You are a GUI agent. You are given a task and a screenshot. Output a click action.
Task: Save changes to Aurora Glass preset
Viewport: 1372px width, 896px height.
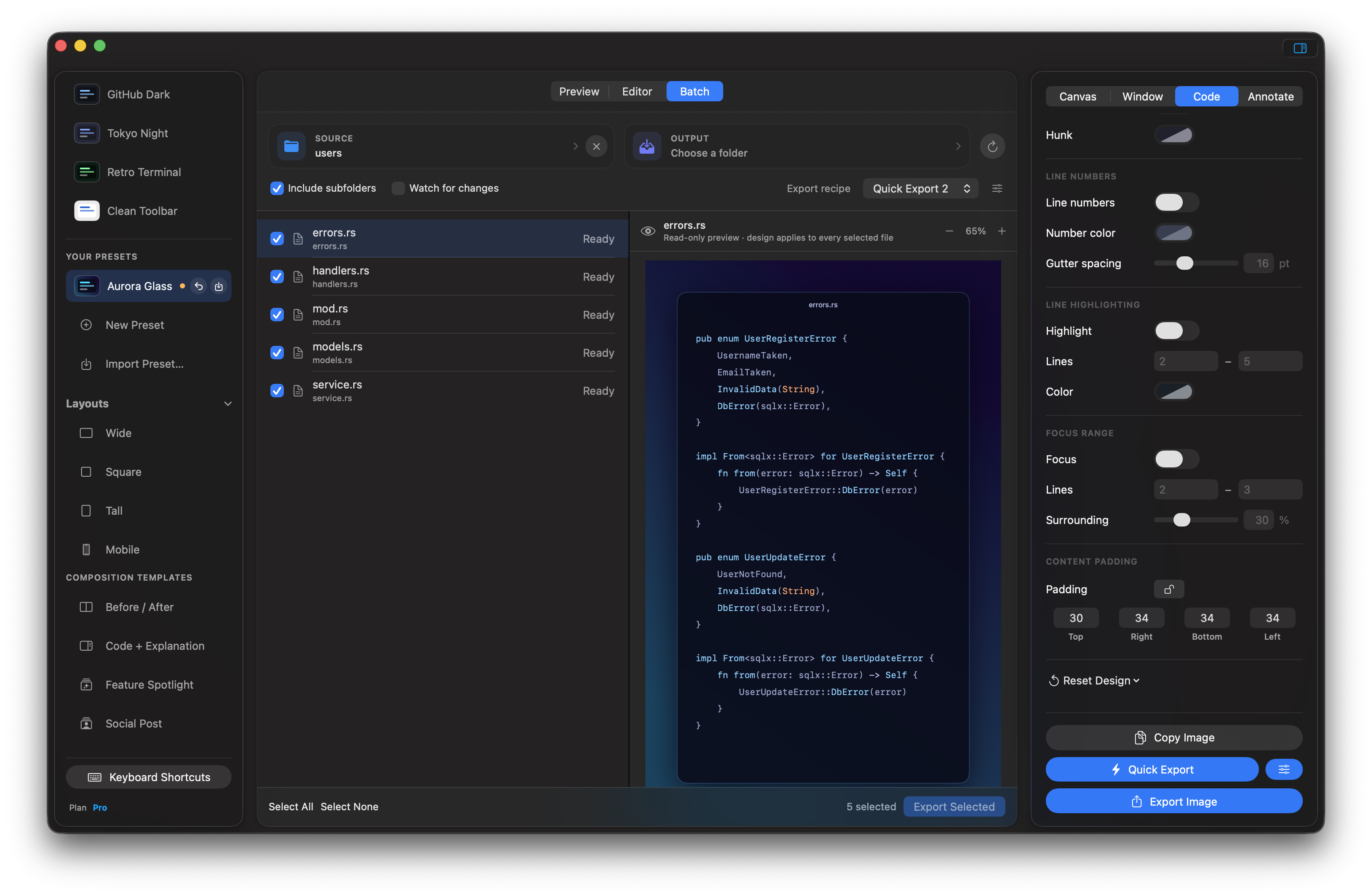(x=218, y=286)
